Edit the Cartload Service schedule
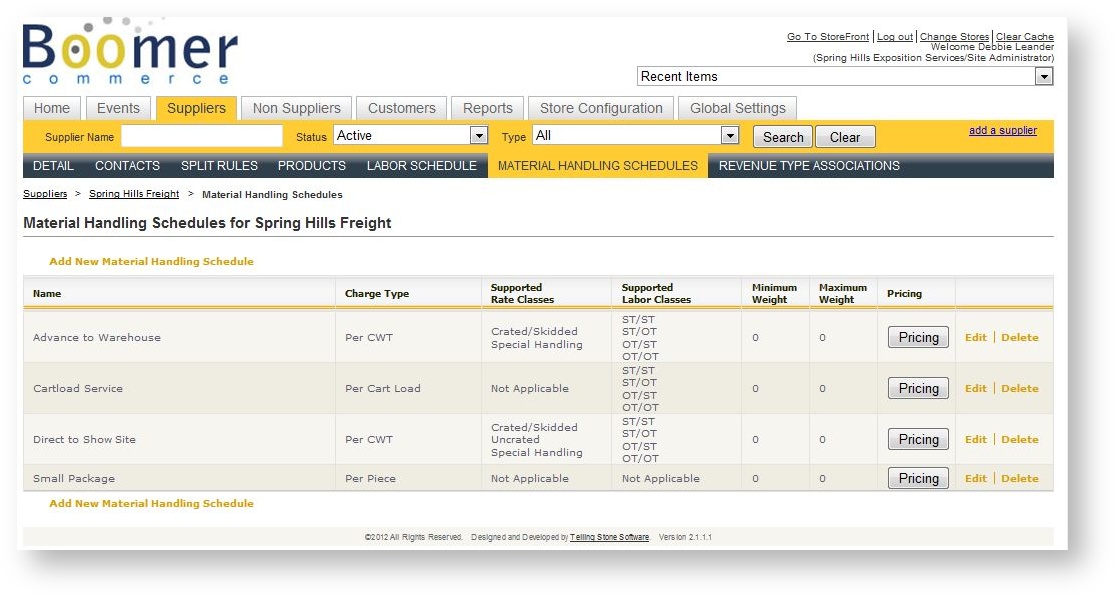Screen dimensions: 1116x598 (975, 388)
